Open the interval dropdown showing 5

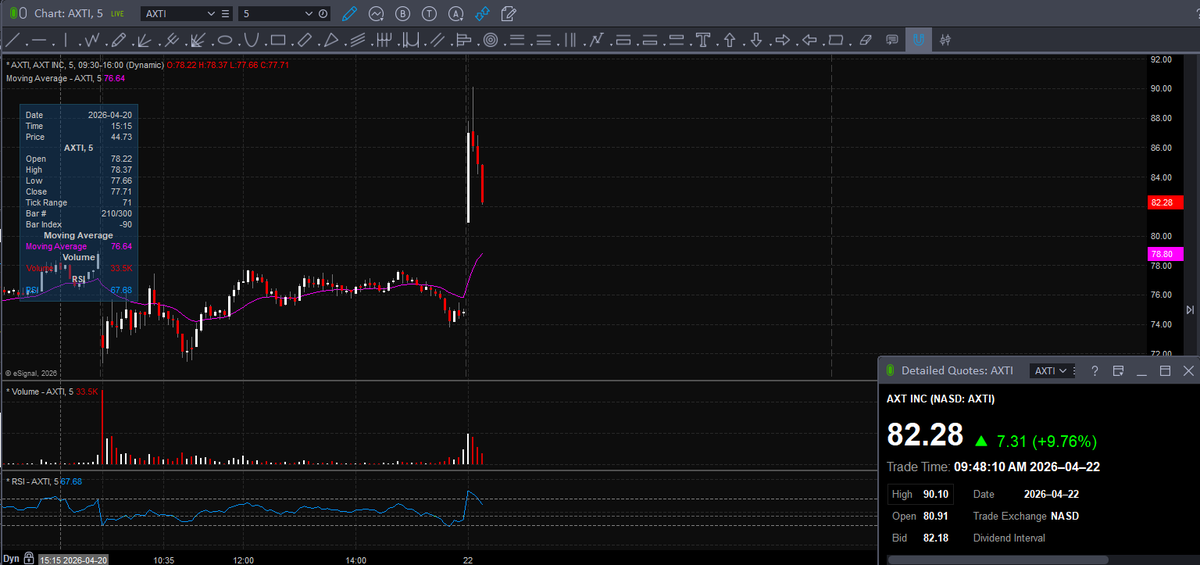coord(308,14)
